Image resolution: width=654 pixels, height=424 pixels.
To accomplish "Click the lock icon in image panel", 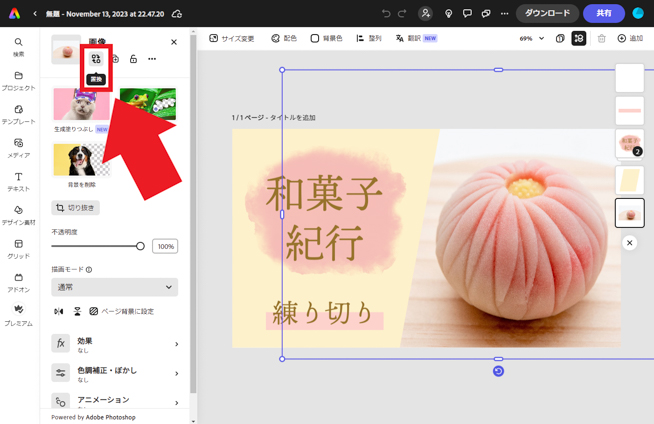I will pyautogui.click(x=133, y=59).
